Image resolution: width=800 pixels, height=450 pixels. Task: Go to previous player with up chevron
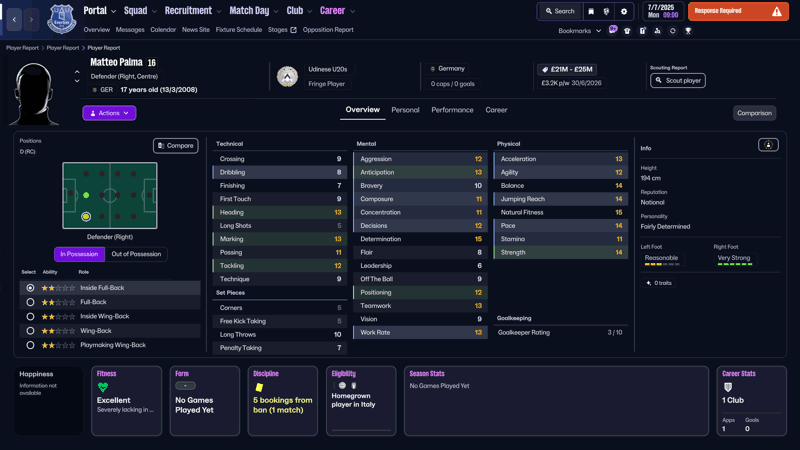pos(77,72)
